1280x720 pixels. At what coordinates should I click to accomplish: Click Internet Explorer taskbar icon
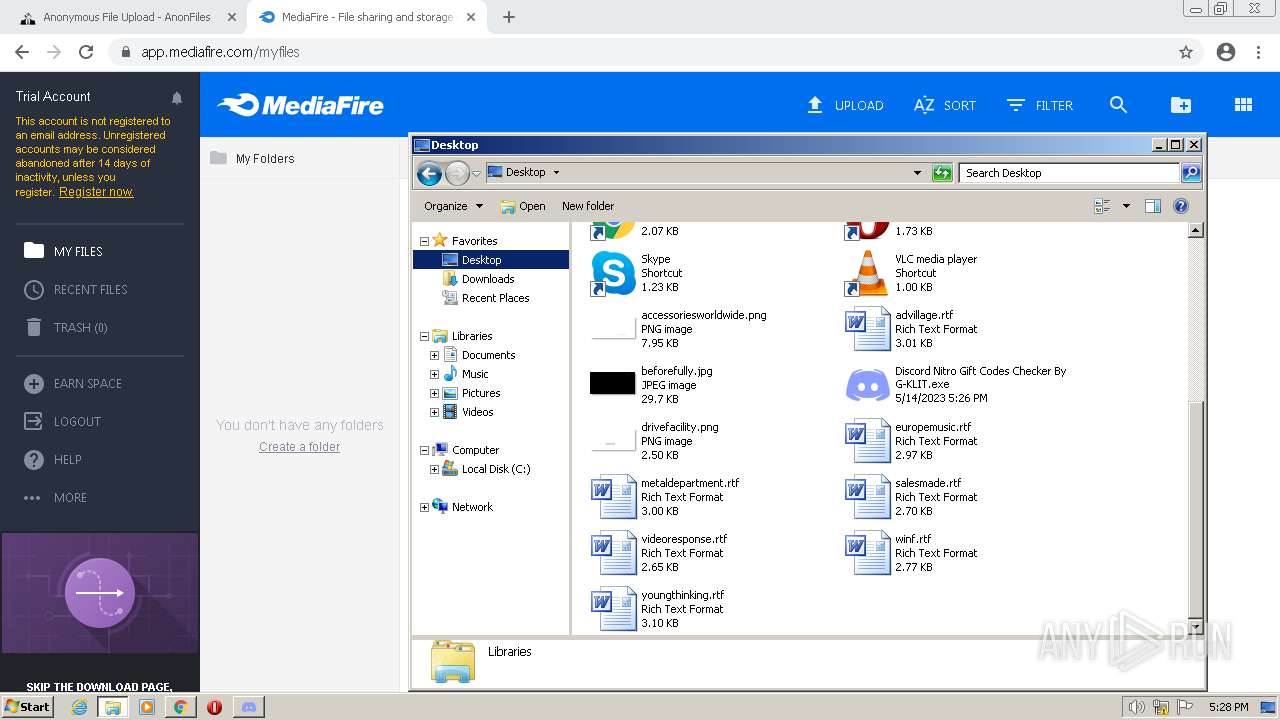tap(79, 707)
